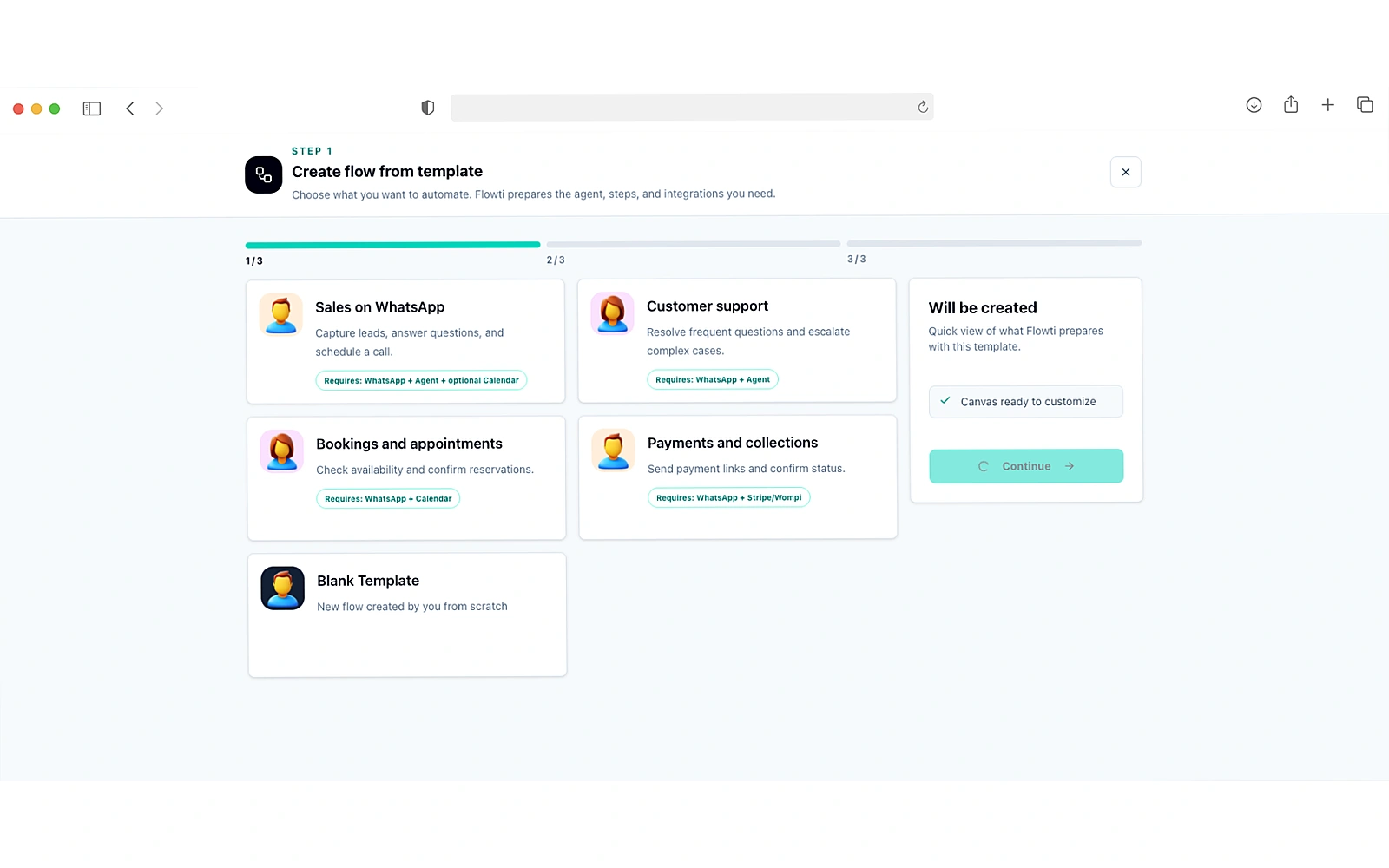Click the WhatsApp + Agent + optional Calendar tag
Screen dimensions: 1389x868
pos(421,380)
